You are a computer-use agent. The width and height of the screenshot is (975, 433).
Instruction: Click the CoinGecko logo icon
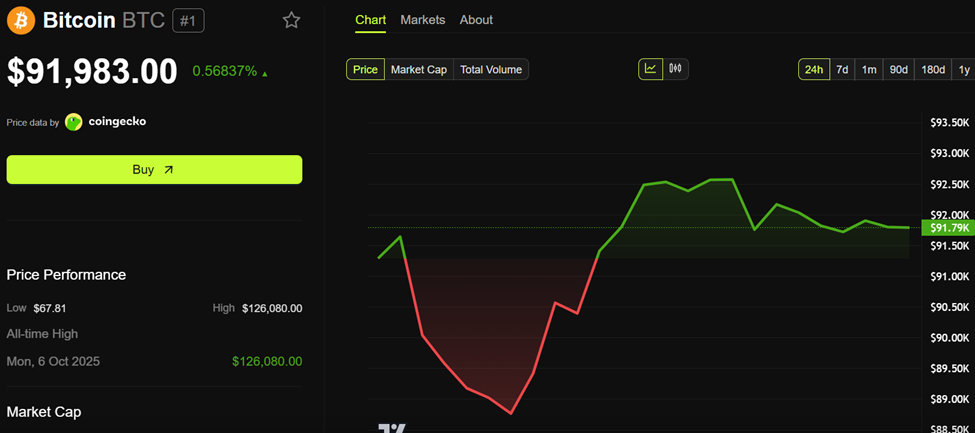point(74,122)
